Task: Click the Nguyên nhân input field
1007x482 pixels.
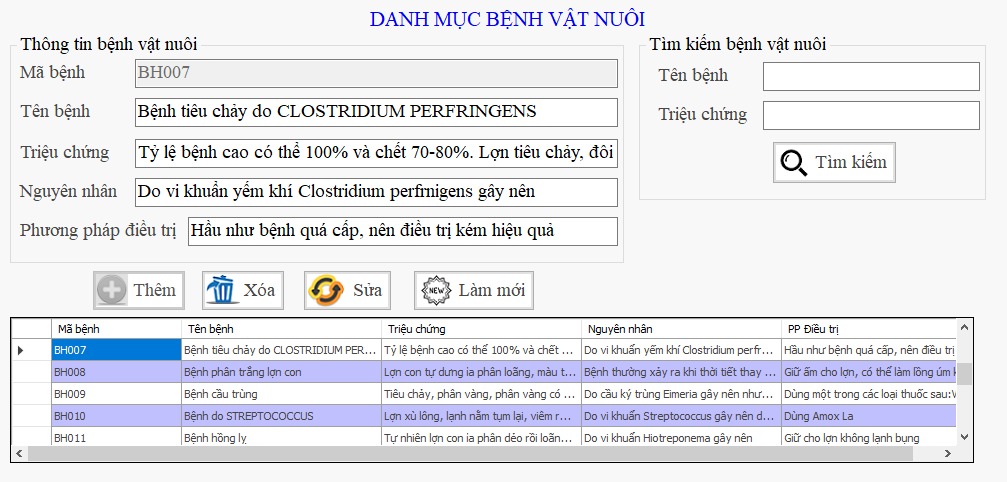Action: (x=376, y=192)
